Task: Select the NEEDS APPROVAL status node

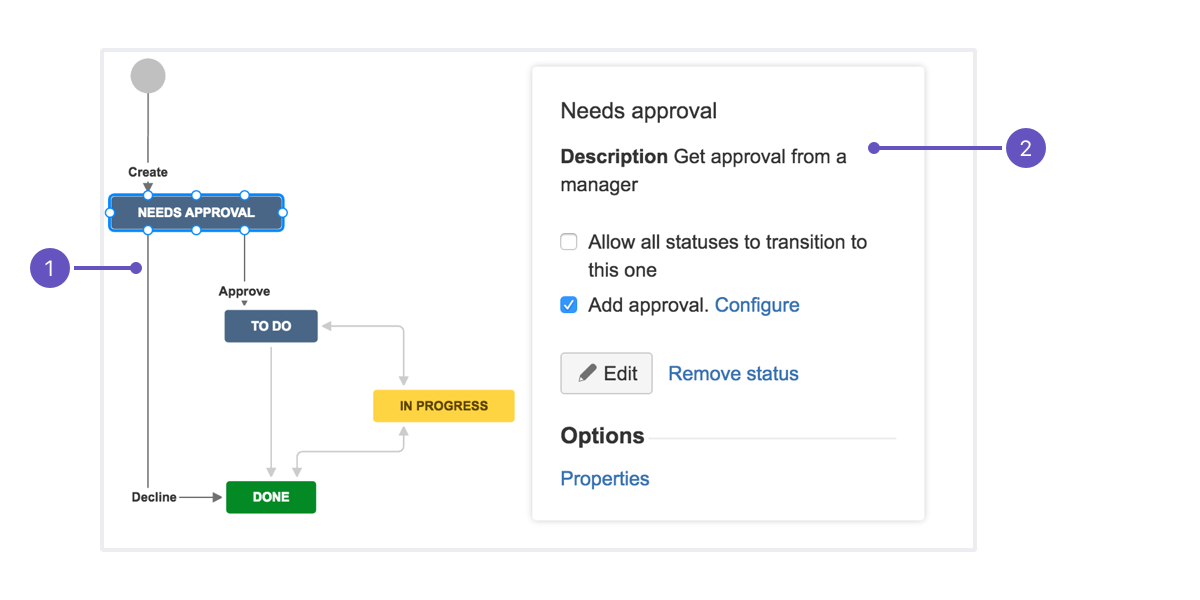Action: (196, 213)
